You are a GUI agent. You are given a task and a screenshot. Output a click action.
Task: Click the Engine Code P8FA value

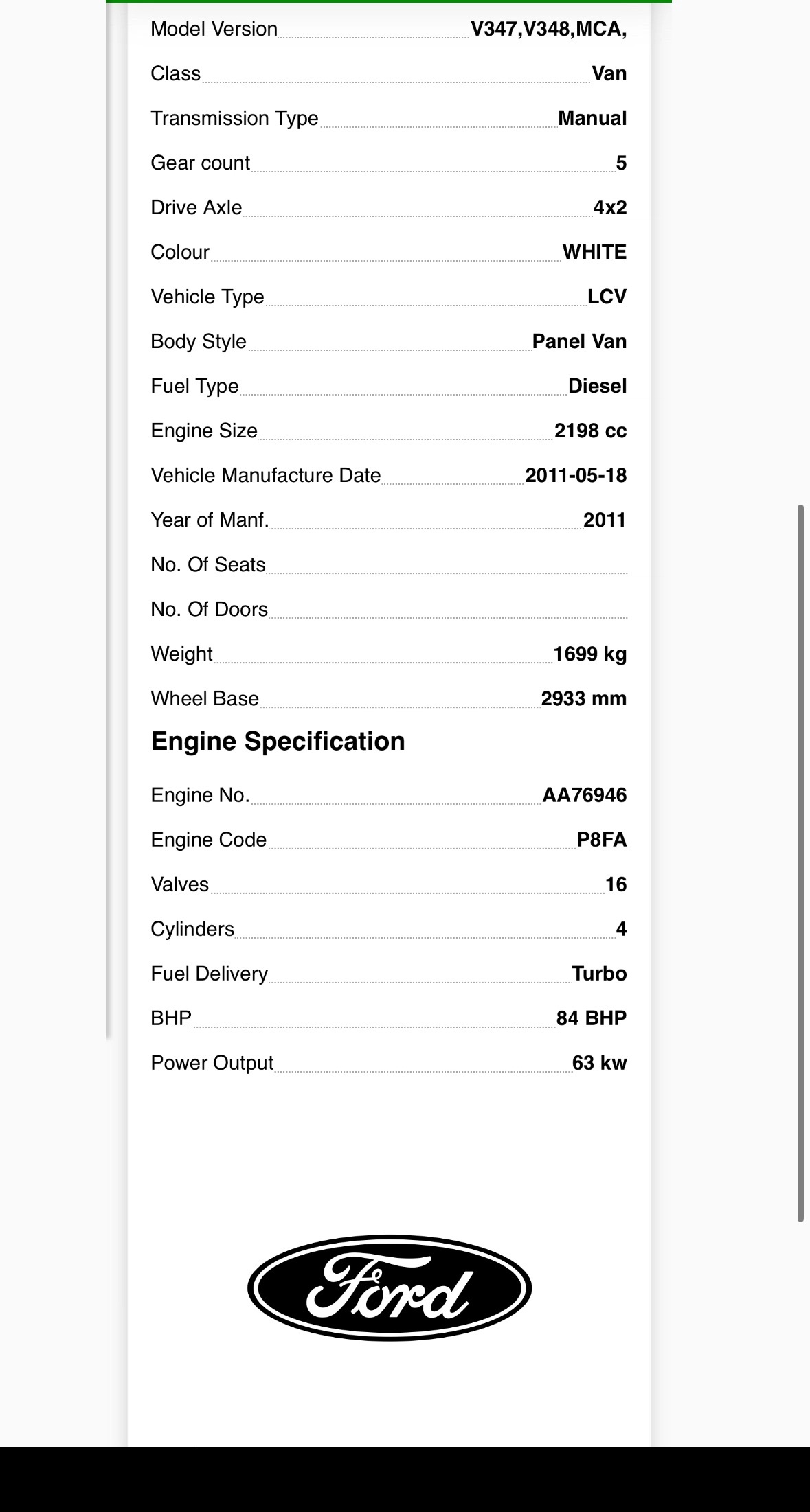[x=602, y=840]
